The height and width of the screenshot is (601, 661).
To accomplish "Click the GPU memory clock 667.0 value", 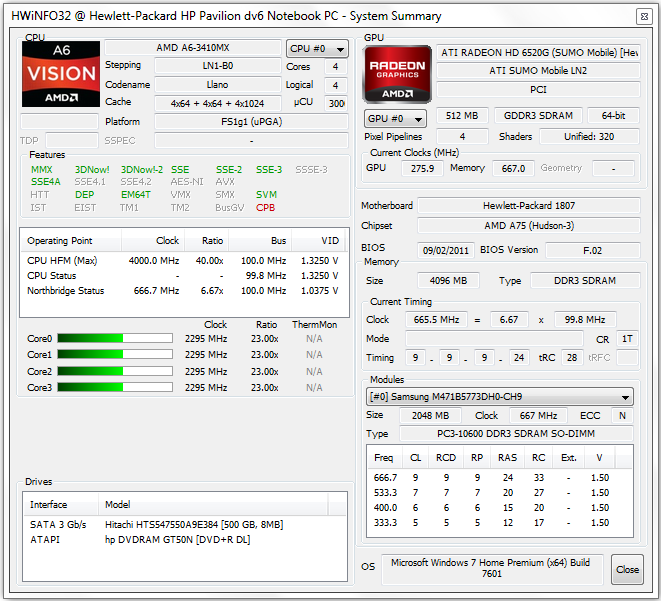I will (513, 169).
